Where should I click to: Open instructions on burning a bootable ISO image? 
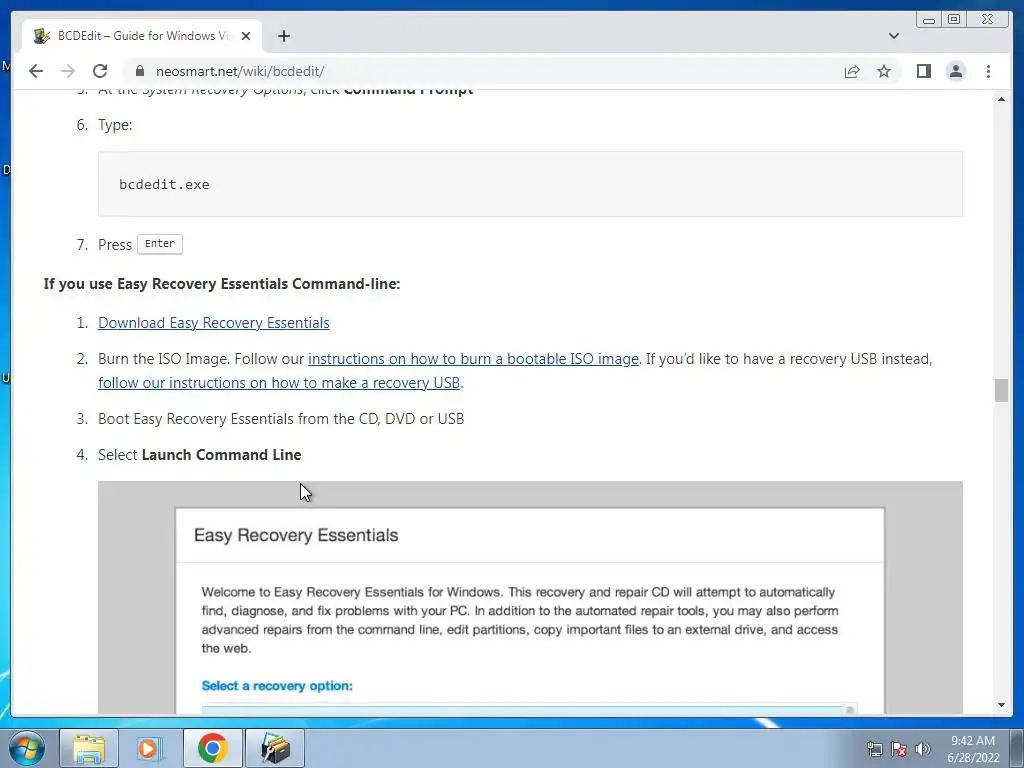pyautogui.click(x=473, y=359)
